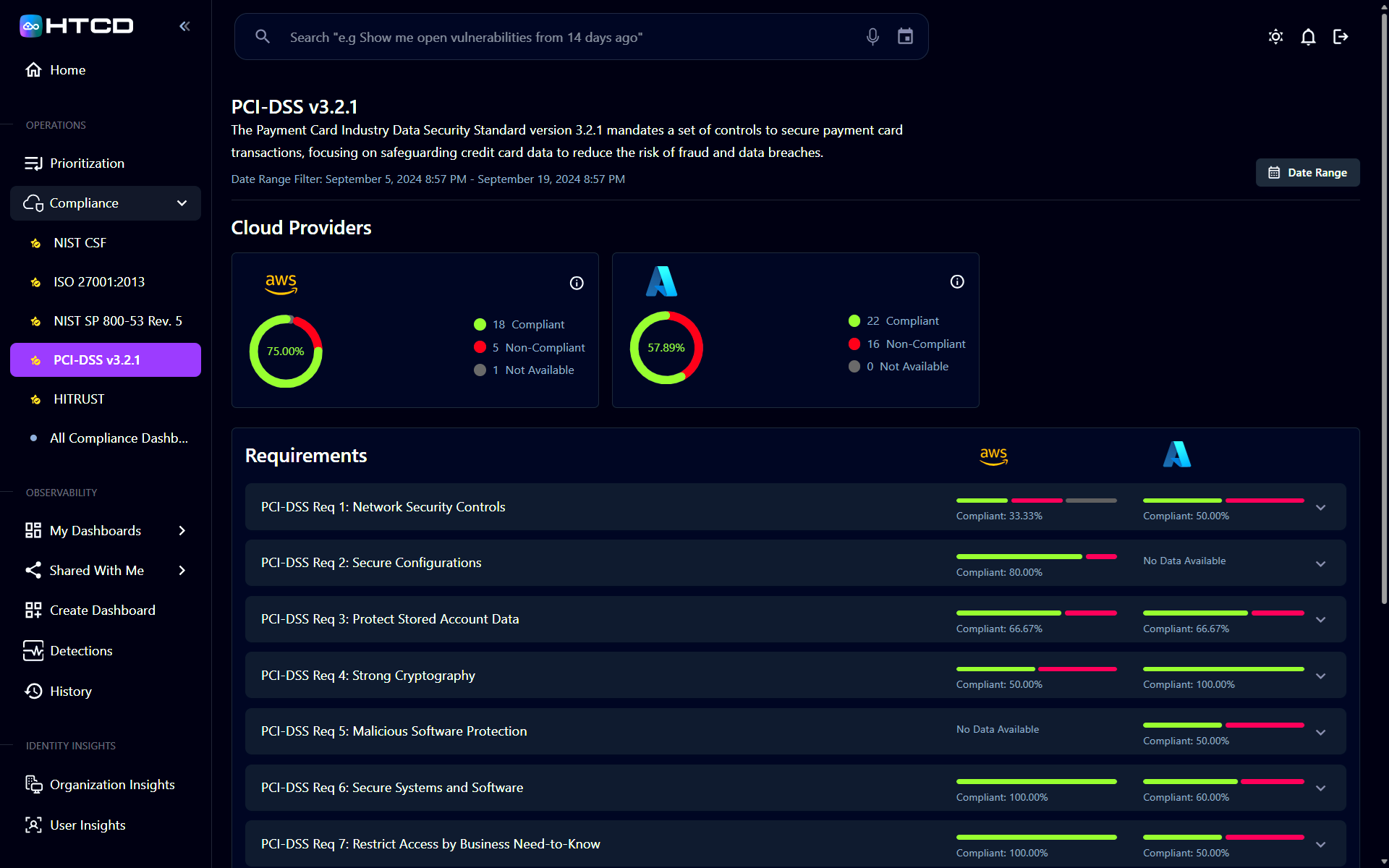
Task: Click the notifications bell icon
Action: 1308,36
